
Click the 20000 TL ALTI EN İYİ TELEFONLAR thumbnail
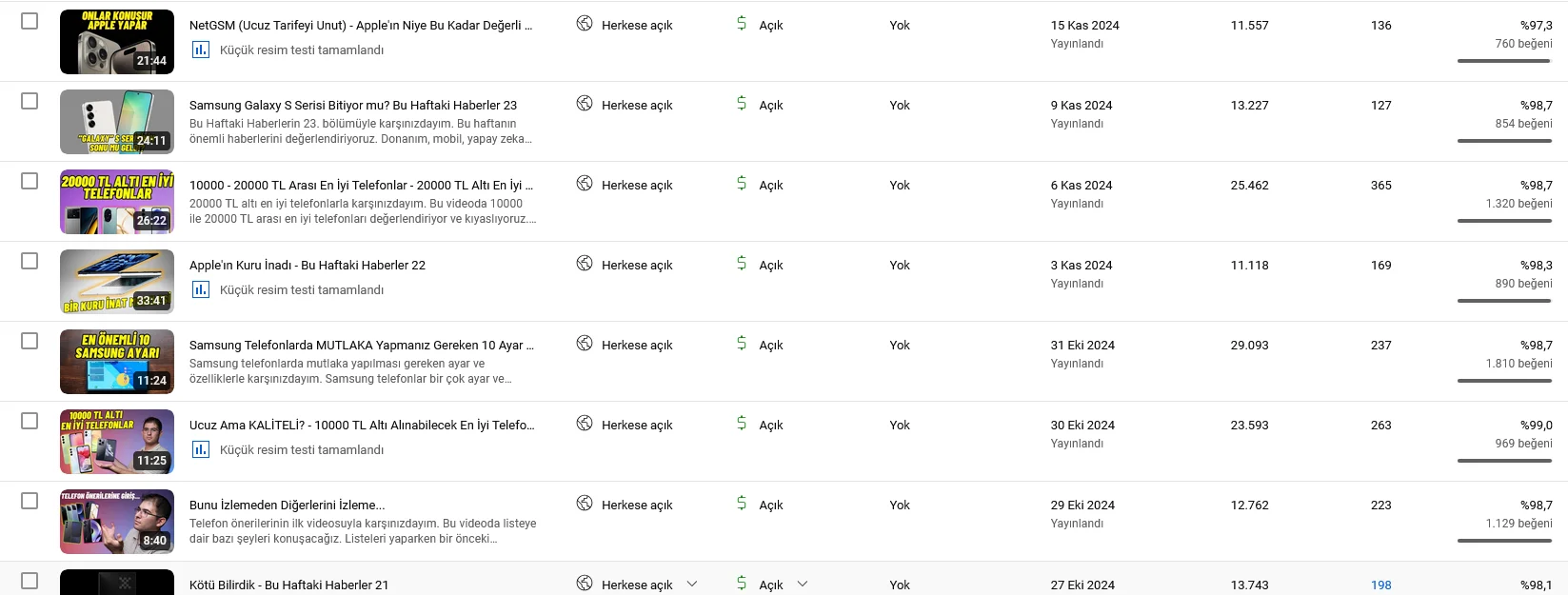[117, 202]
